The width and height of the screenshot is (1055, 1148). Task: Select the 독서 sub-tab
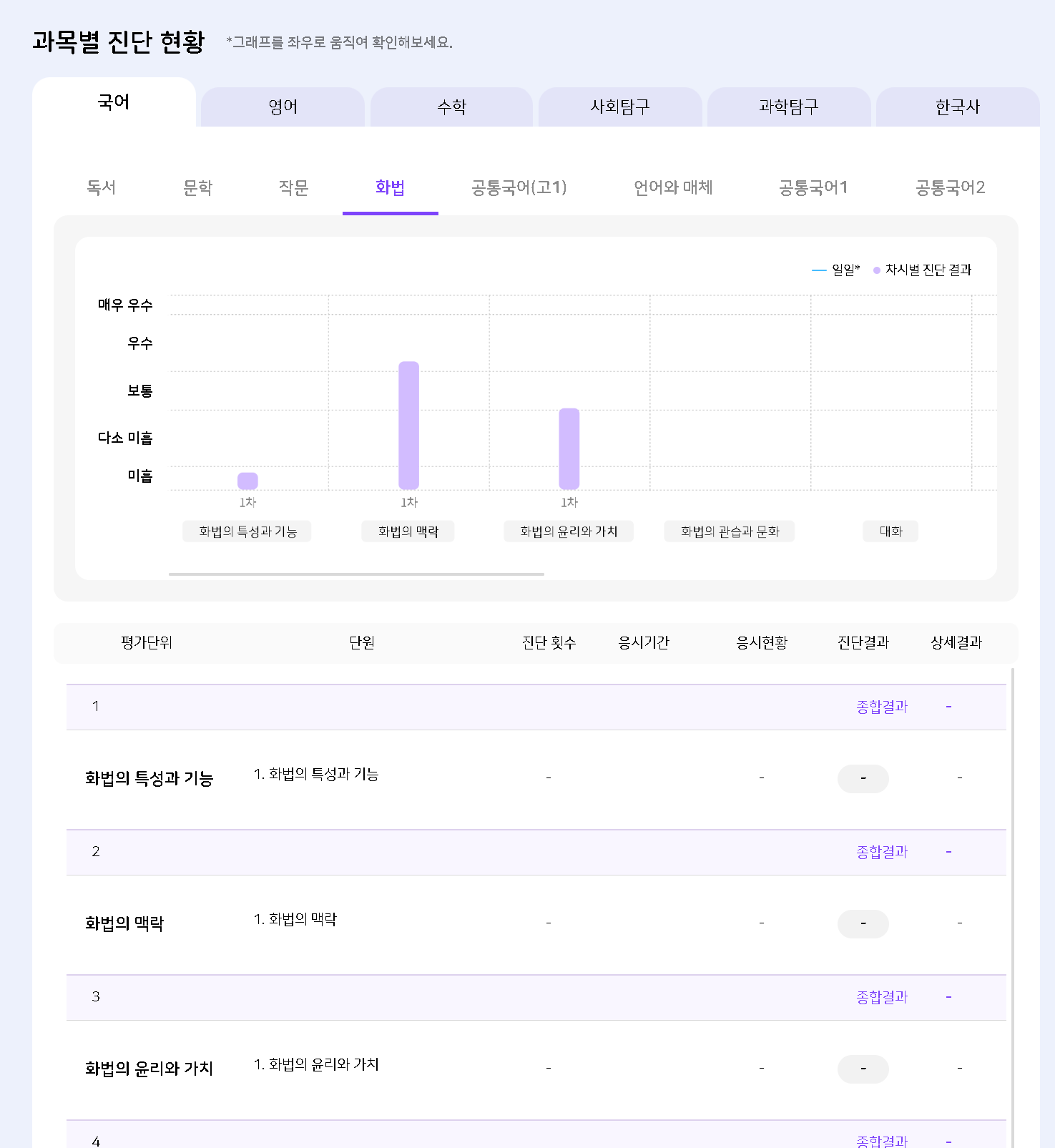101,188
